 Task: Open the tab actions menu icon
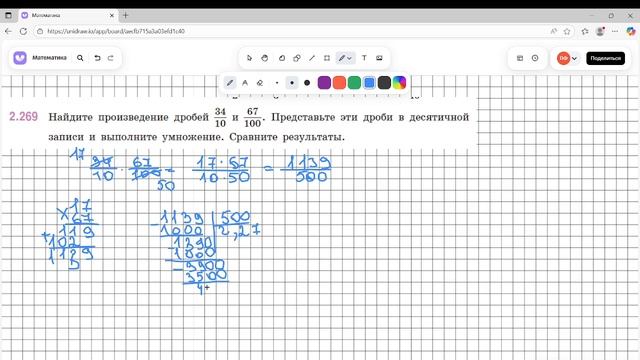pos(8,15)
